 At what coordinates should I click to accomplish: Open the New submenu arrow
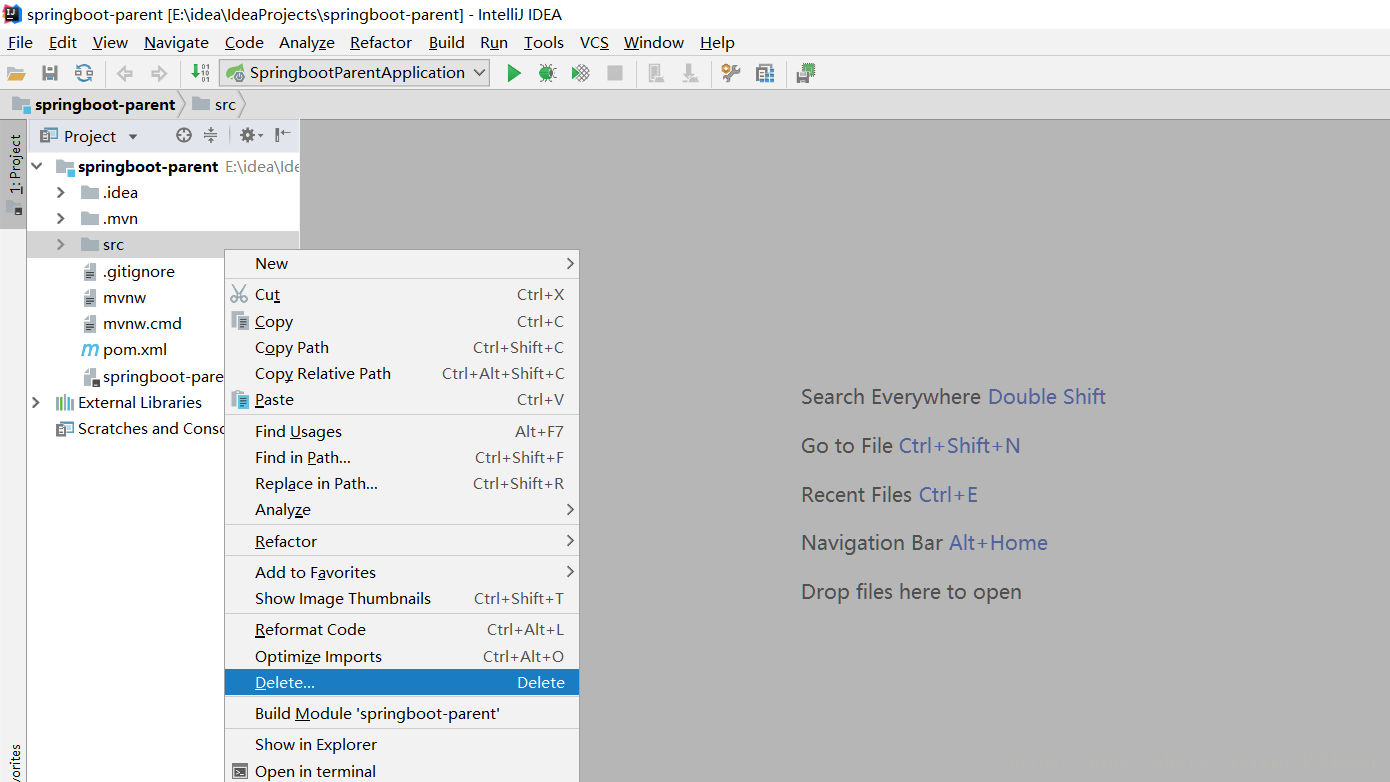(570, 263)
